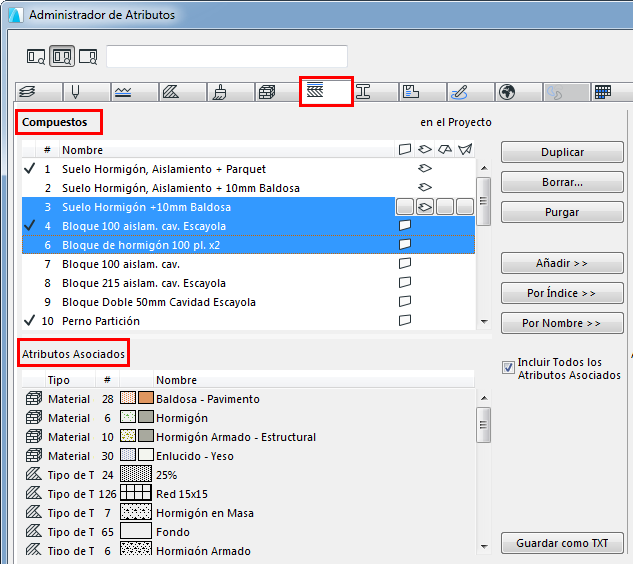The height and width of the screenshot is (564, 633).
Task: Select Bloque 215 aislam. cav. Escayola
Action: [248, 283]
